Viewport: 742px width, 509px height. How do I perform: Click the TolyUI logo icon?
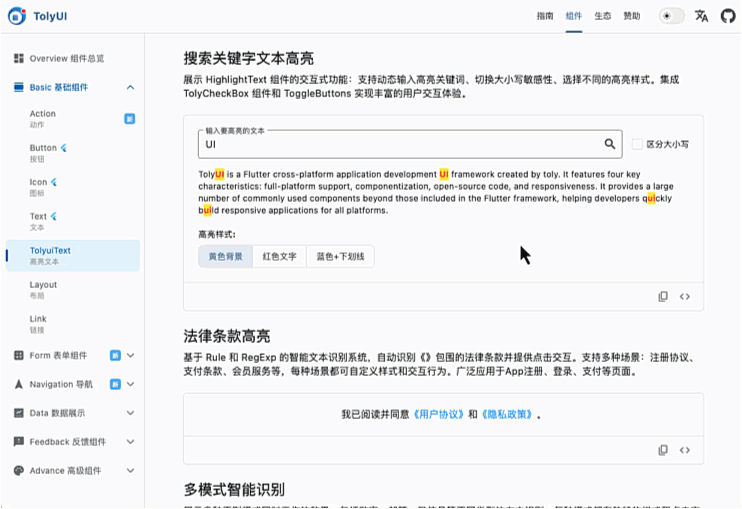[17, 16]
